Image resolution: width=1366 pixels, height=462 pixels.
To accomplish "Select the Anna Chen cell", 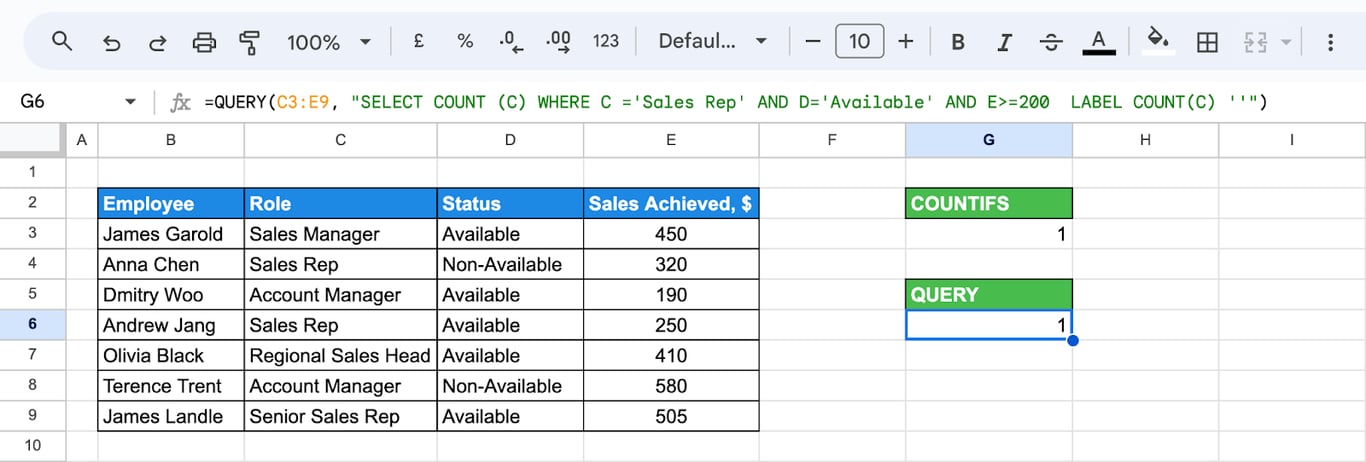I will click(x=171, y=264).
